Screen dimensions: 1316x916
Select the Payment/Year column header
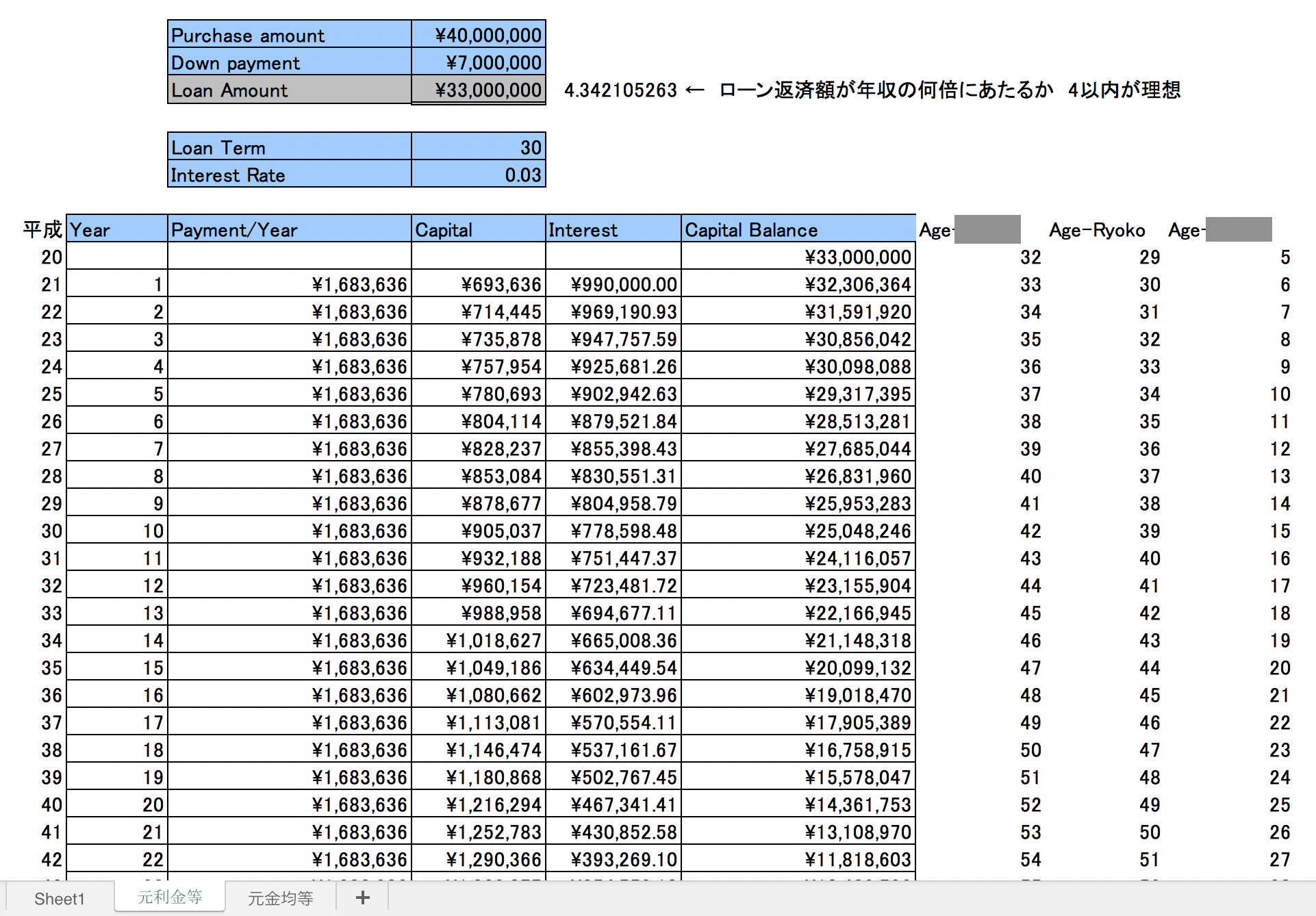(290, 229)
